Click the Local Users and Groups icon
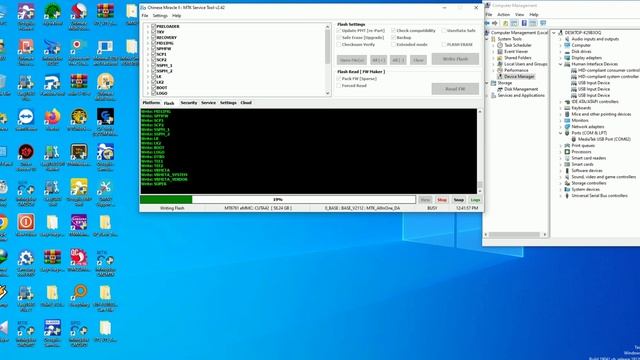640x360 pixels. pyautogui.click(x=500, y=64)
